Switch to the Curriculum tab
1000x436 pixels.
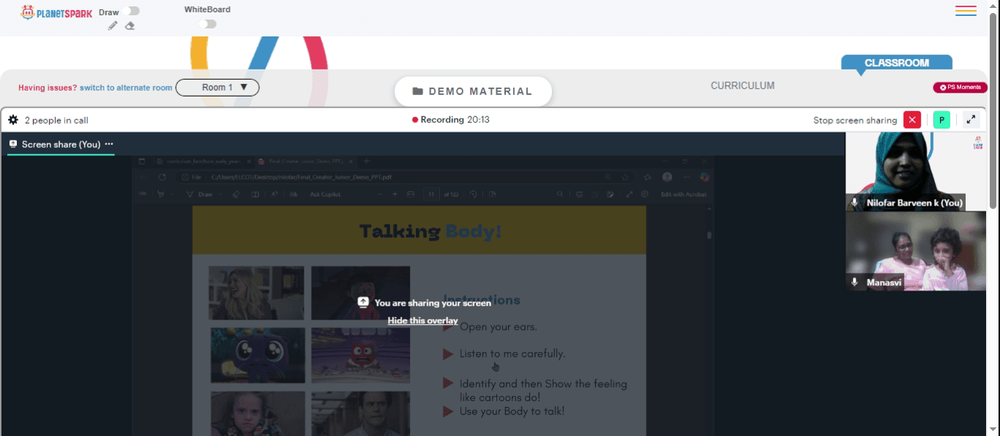point(742,85)
